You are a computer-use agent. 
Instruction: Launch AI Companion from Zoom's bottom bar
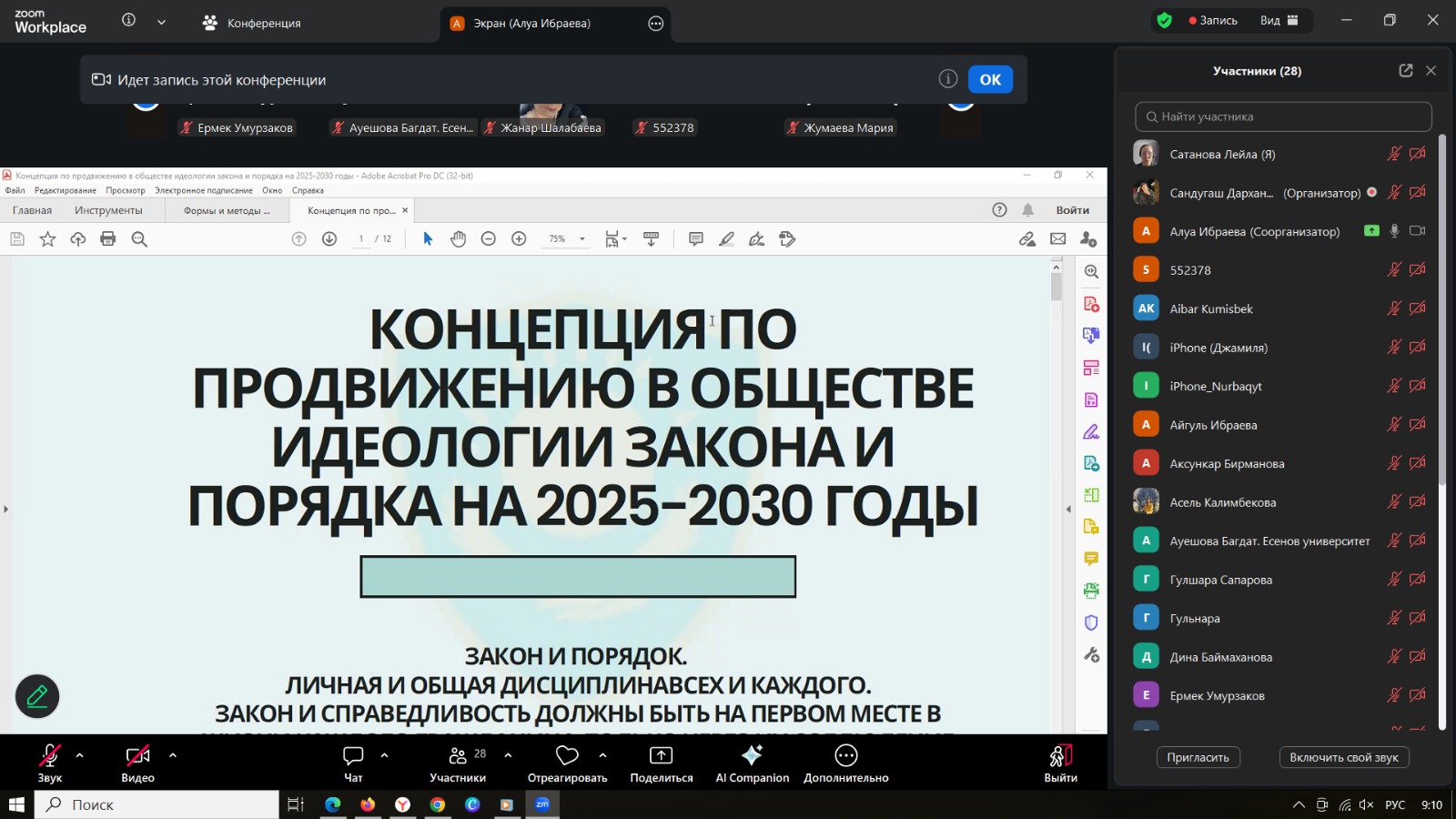(x=752, y=762)
